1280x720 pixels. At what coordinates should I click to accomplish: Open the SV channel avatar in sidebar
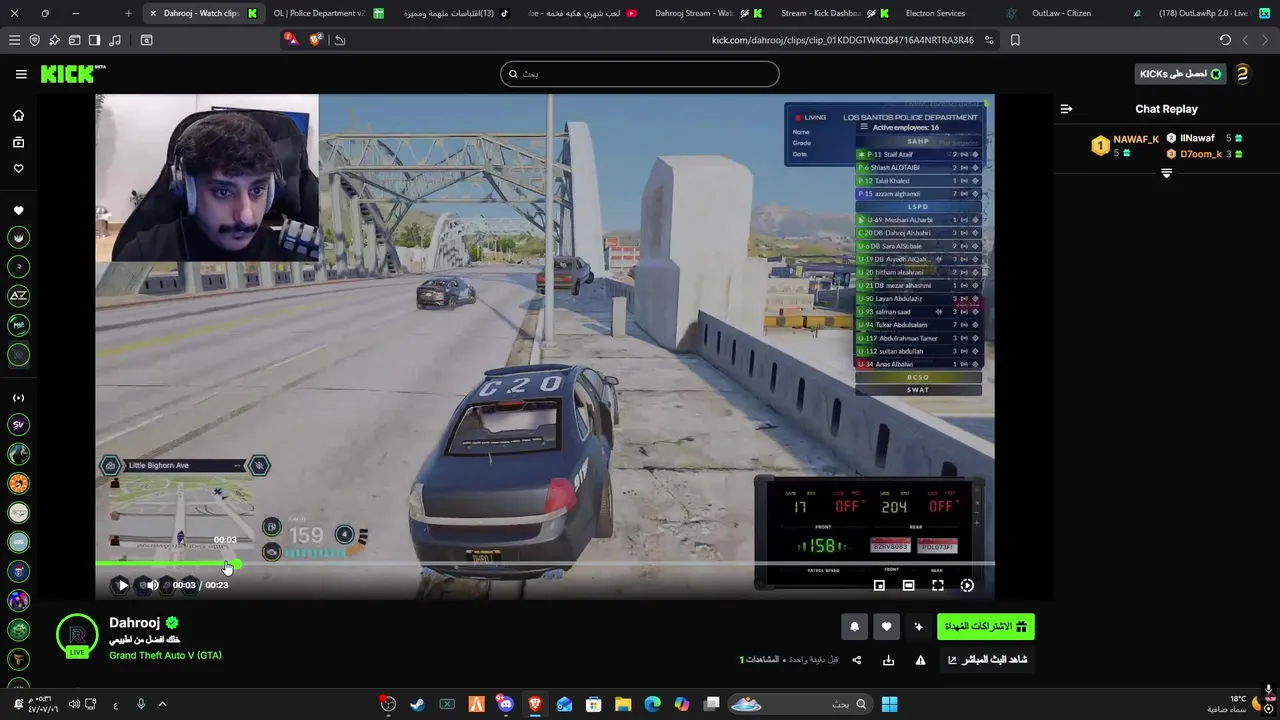tap(18, 425)
